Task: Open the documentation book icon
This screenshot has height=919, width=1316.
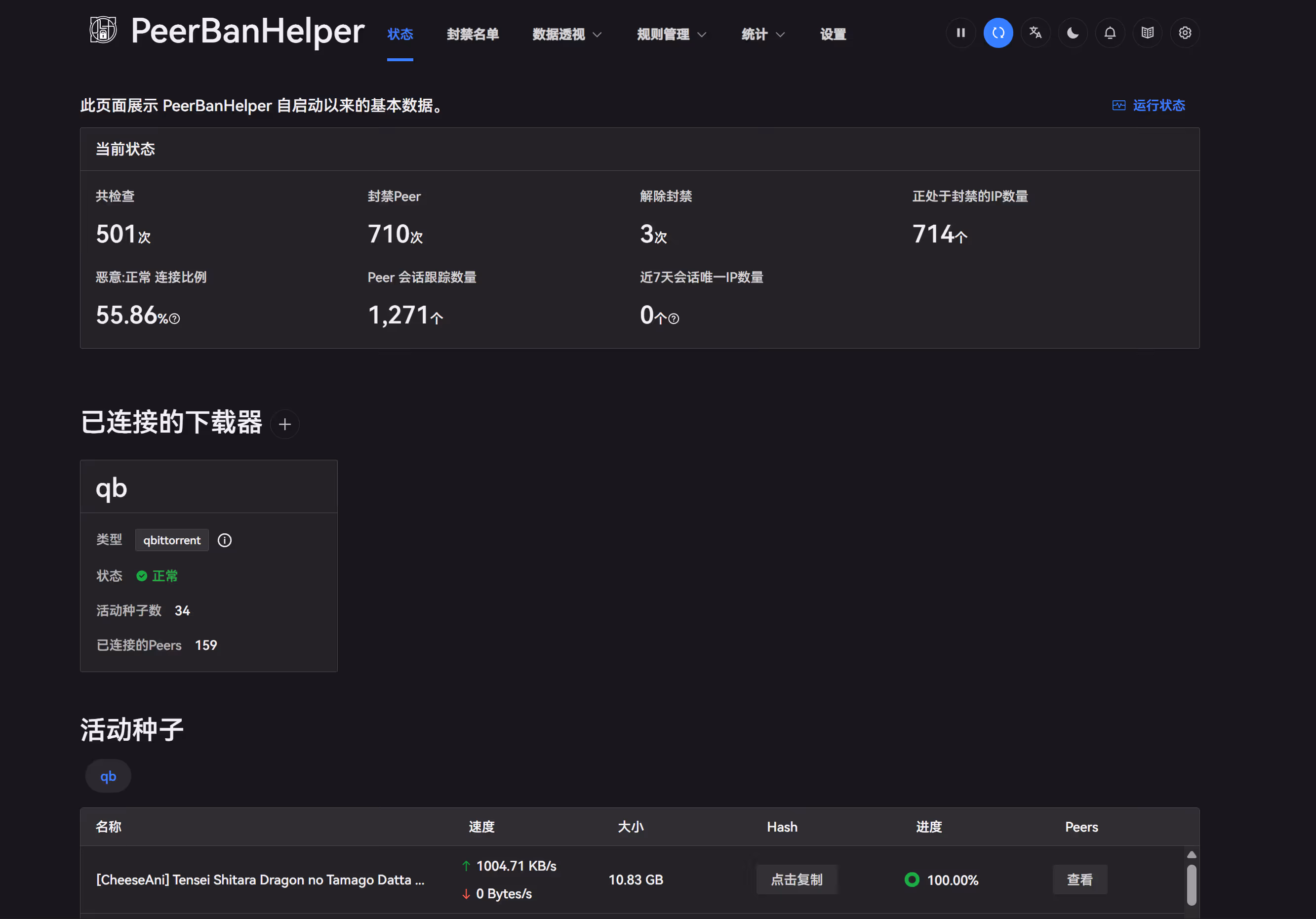Action: pyautogui.click(x=1147, y=33)
